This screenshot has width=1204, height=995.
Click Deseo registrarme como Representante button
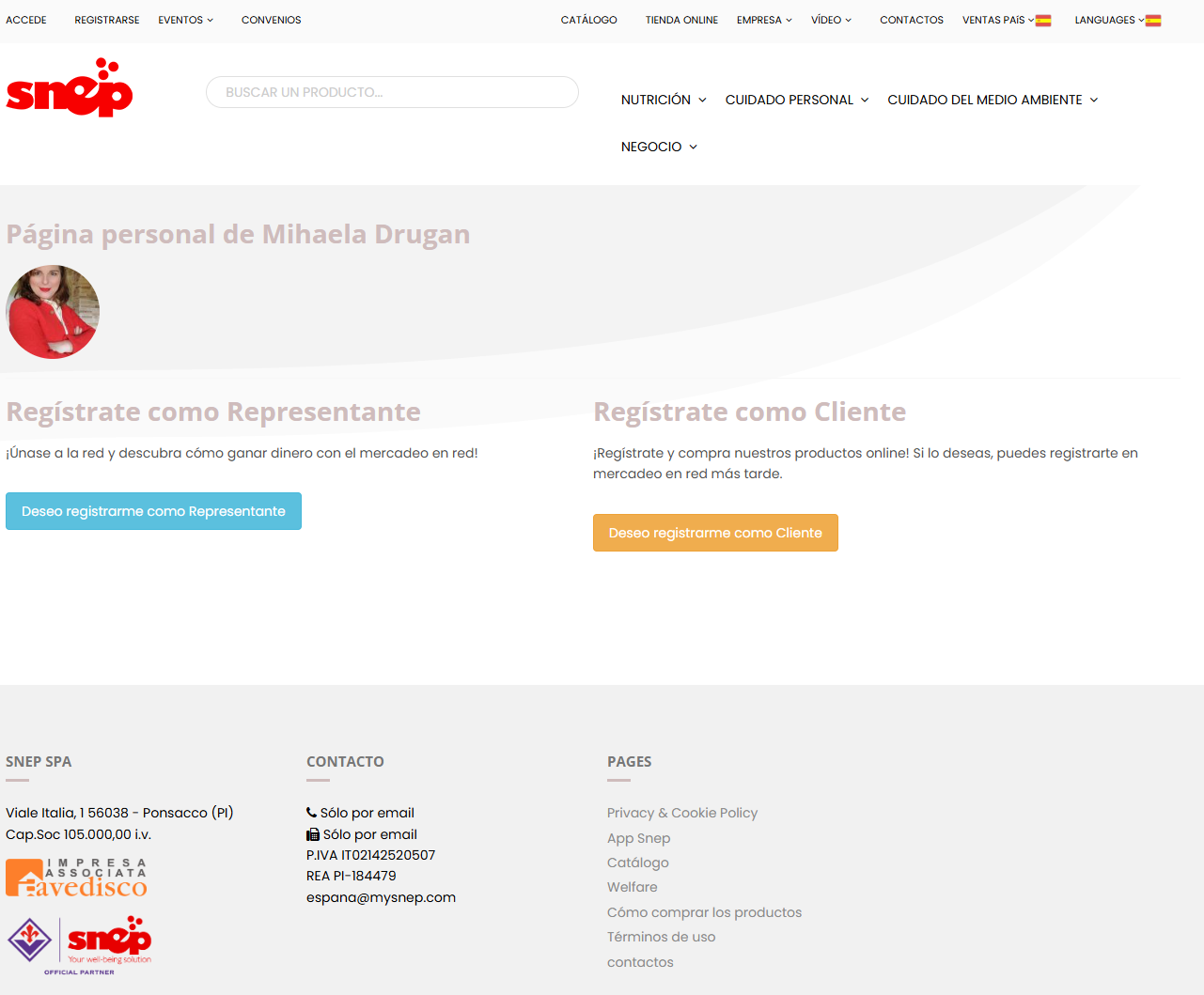153,511
